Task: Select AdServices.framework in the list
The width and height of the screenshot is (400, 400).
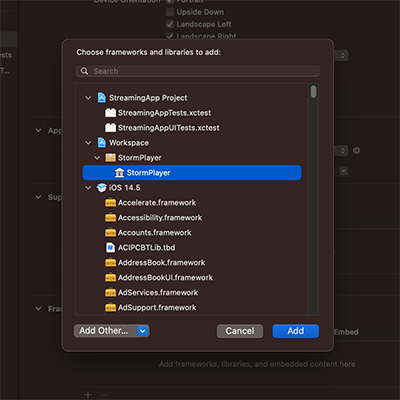Action: point(158,293)
